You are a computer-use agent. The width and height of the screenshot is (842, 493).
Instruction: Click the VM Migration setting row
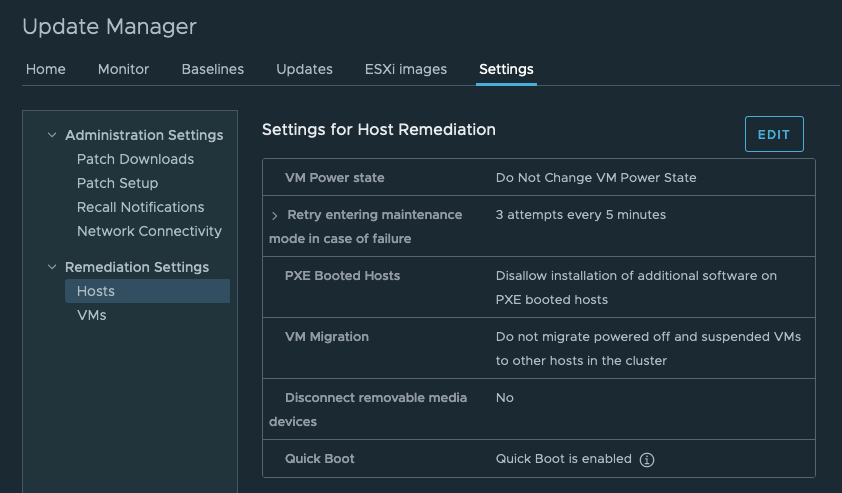click(x=538, y=348)
